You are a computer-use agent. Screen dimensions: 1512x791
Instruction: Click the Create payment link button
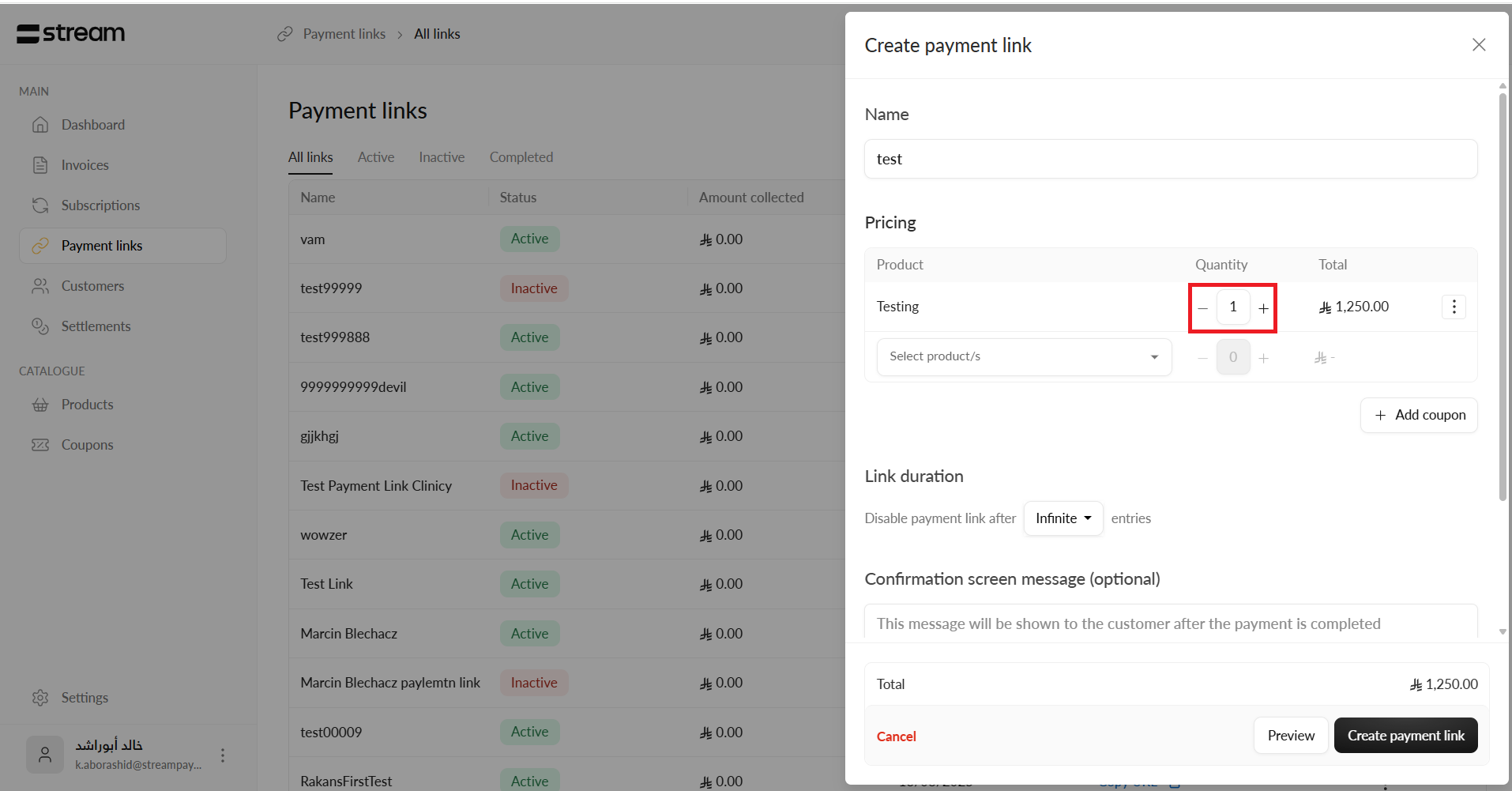point(1405,736)
